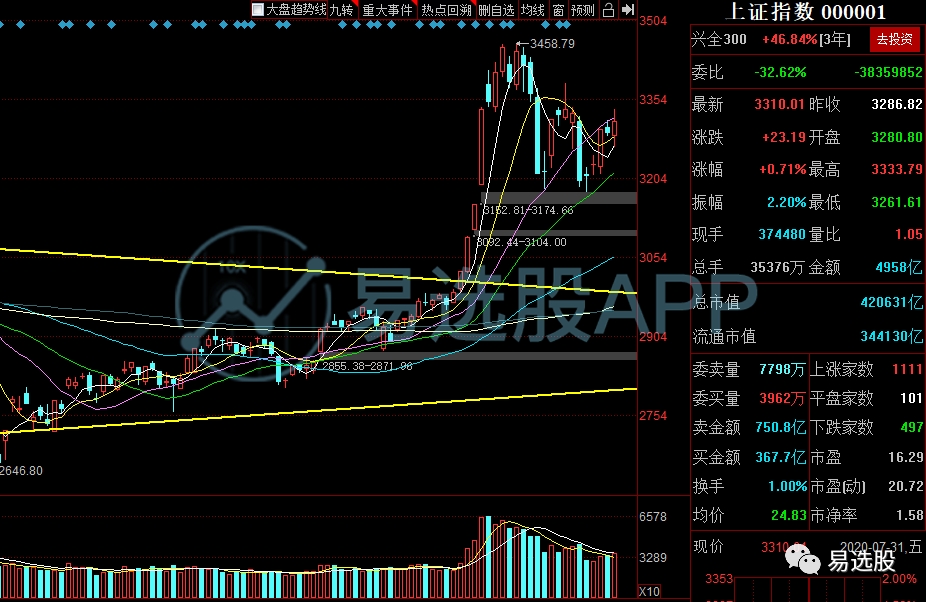The image size is (926, 602).
Task: Click the 2754 price axis label
Action: 653,415
